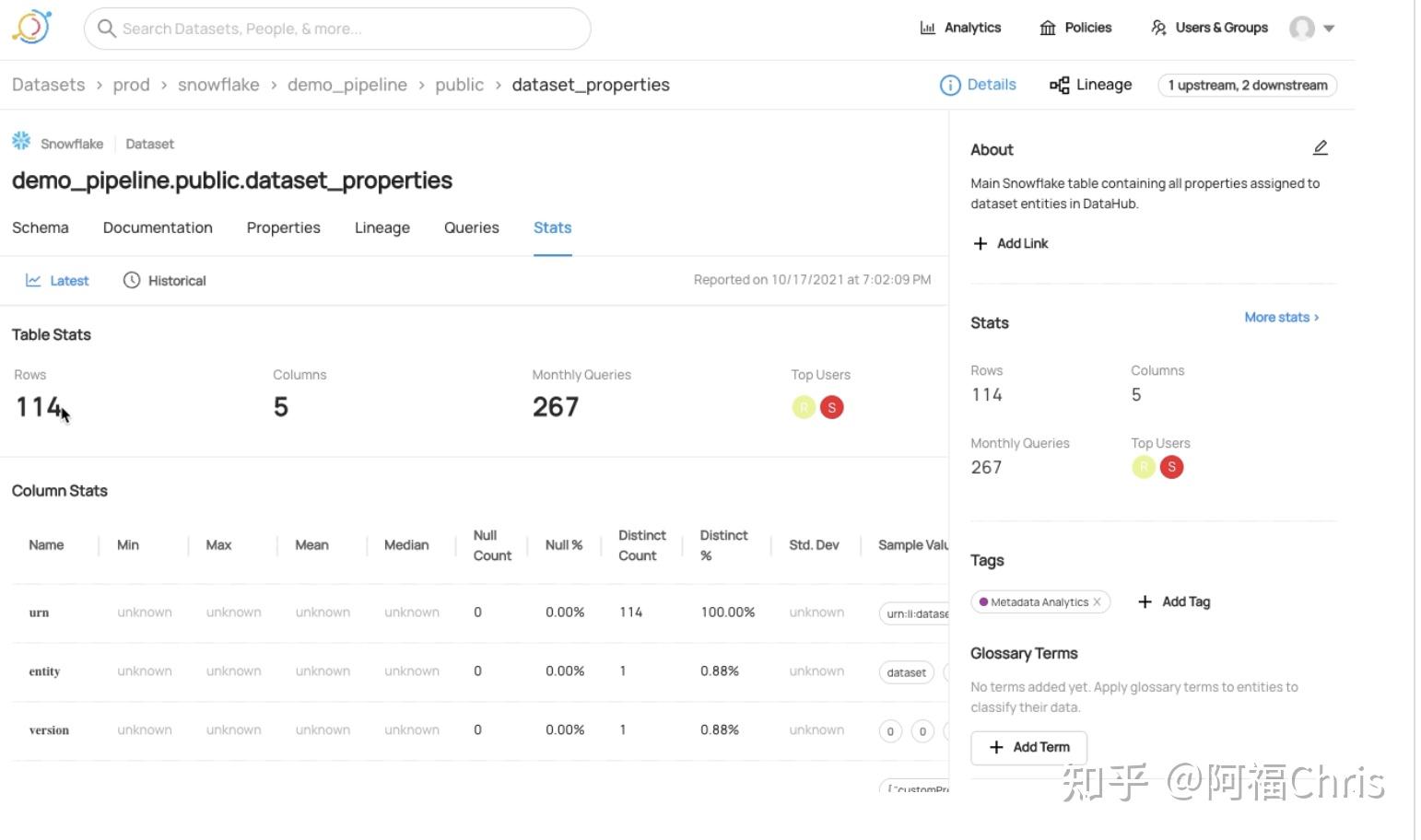Switch to the Schema tab

40,227
